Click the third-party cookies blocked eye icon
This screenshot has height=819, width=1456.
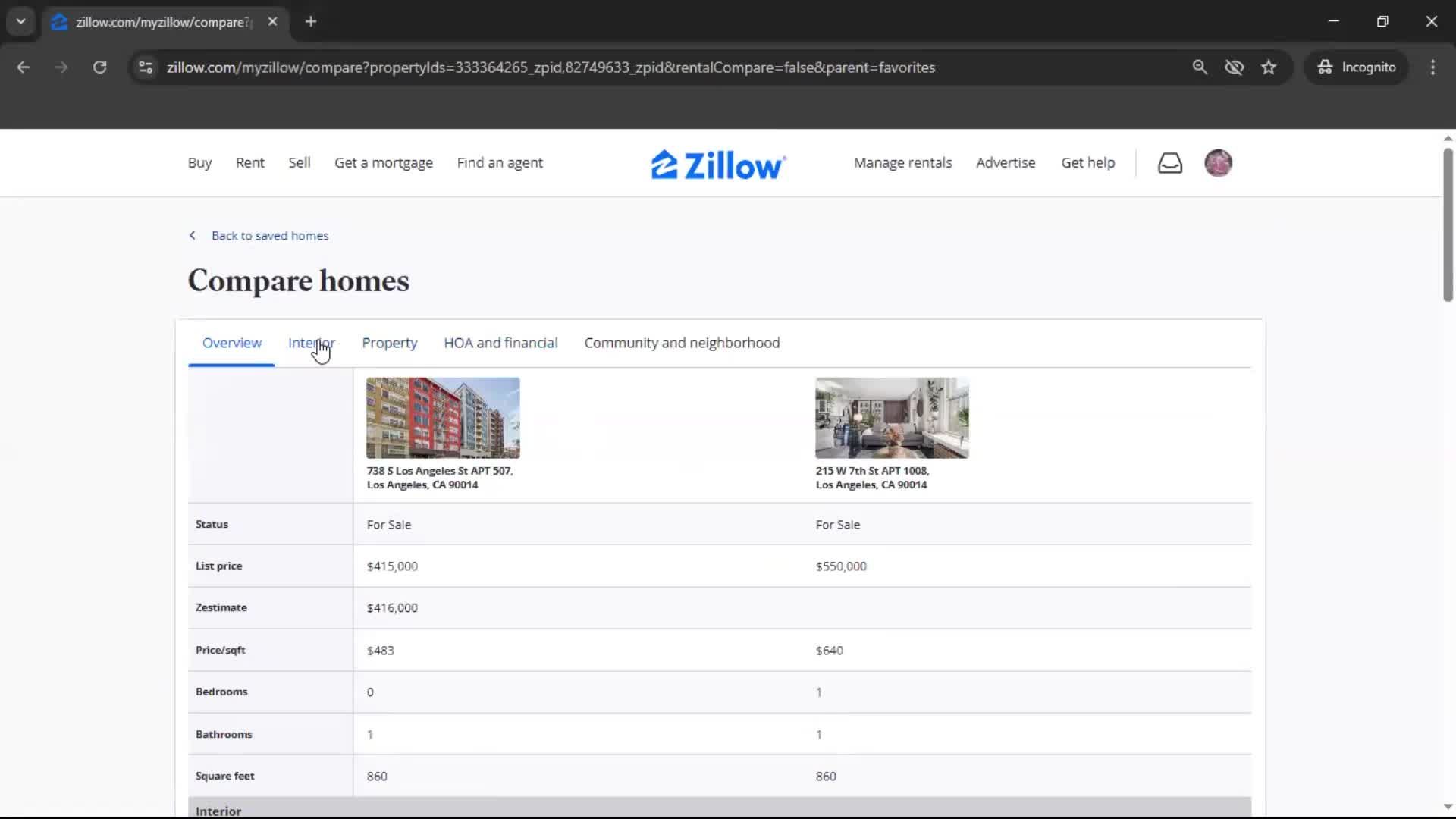click(x=1234, y=67)
